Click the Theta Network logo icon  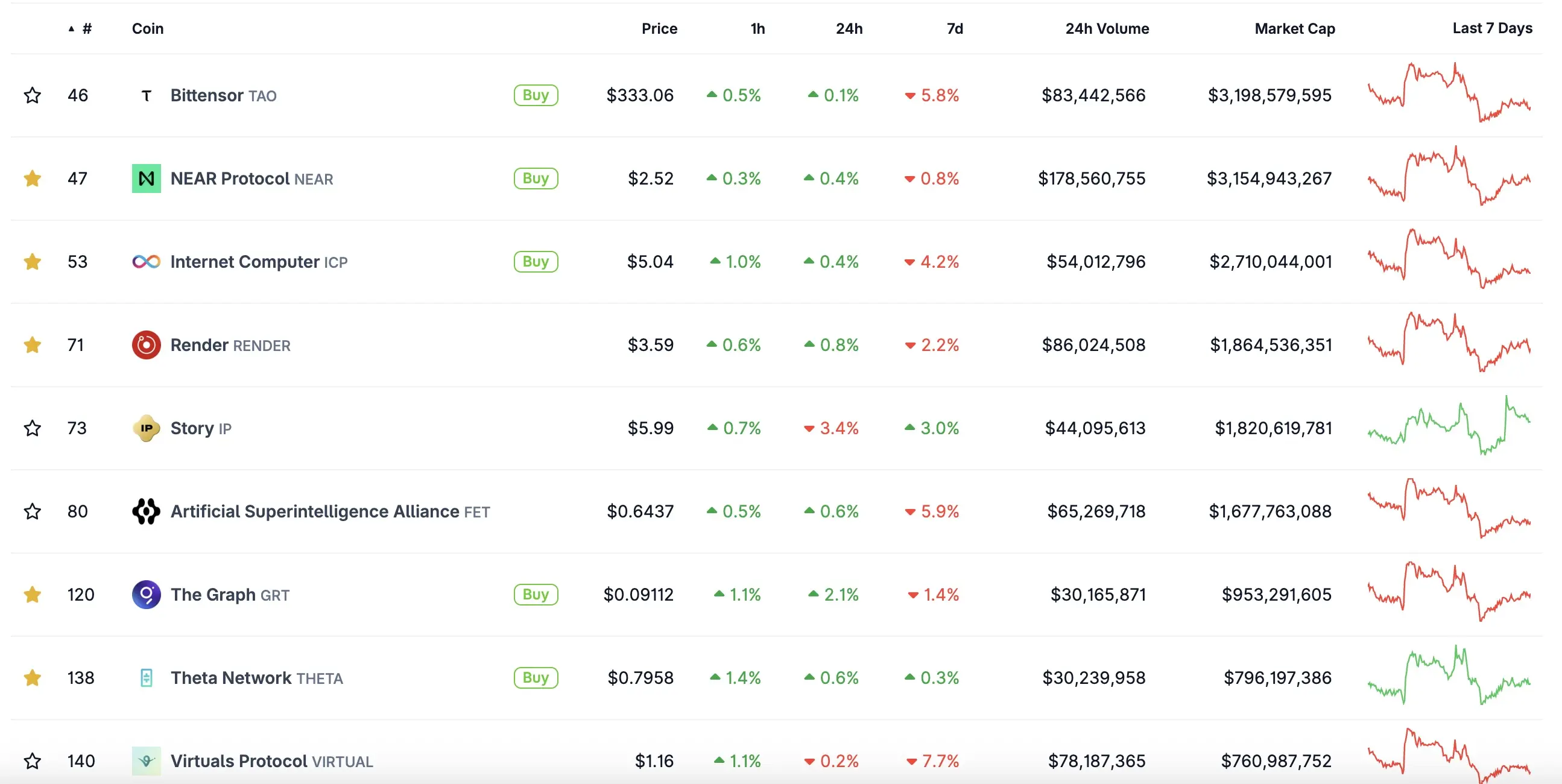point(146,677)
